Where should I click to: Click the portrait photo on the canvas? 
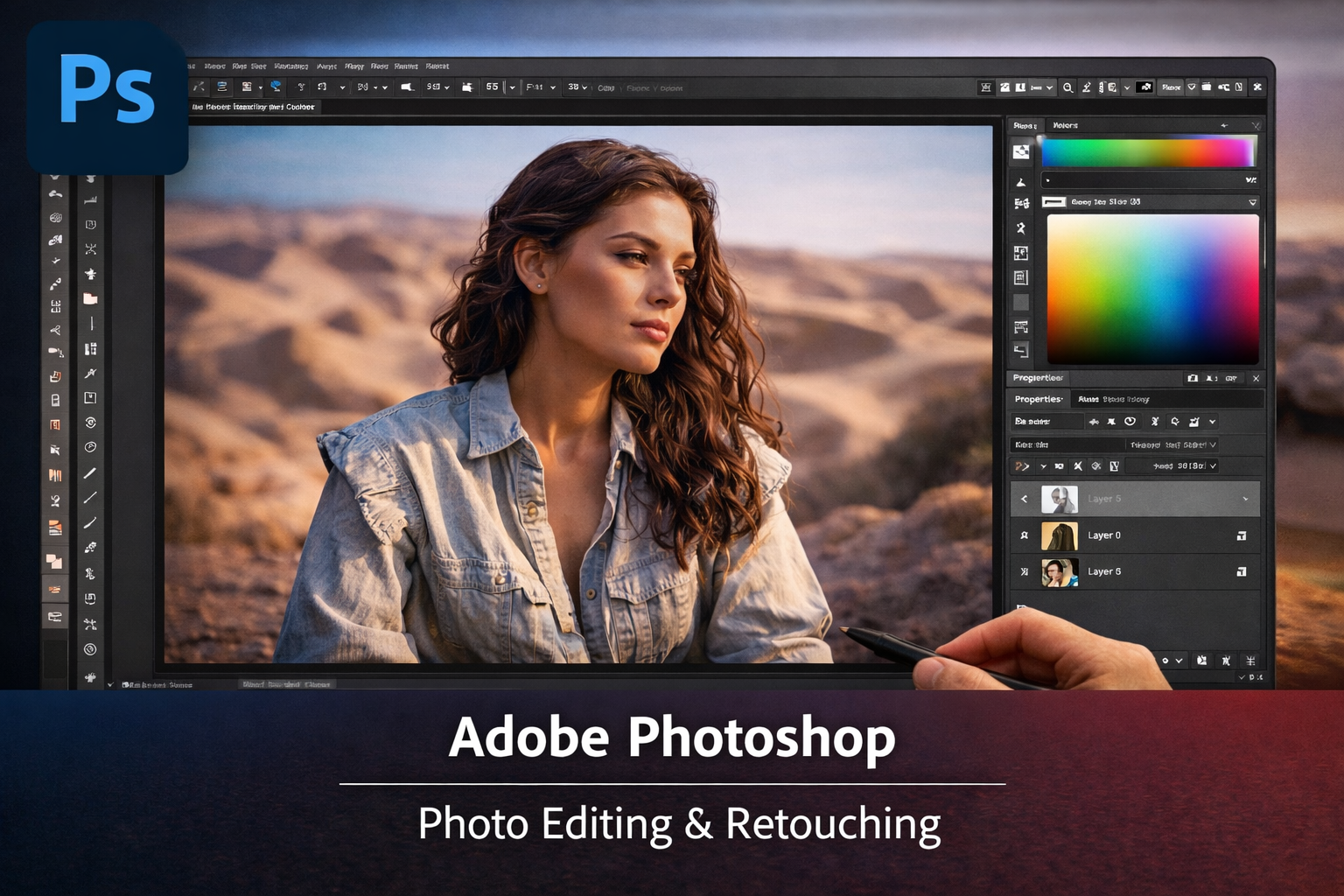click(578, 394)
